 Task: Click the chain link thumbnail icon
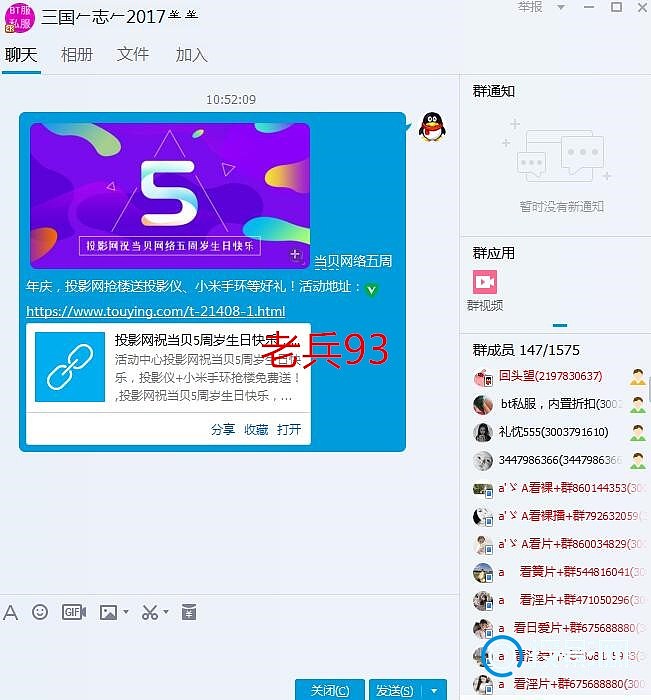[70, 367]
